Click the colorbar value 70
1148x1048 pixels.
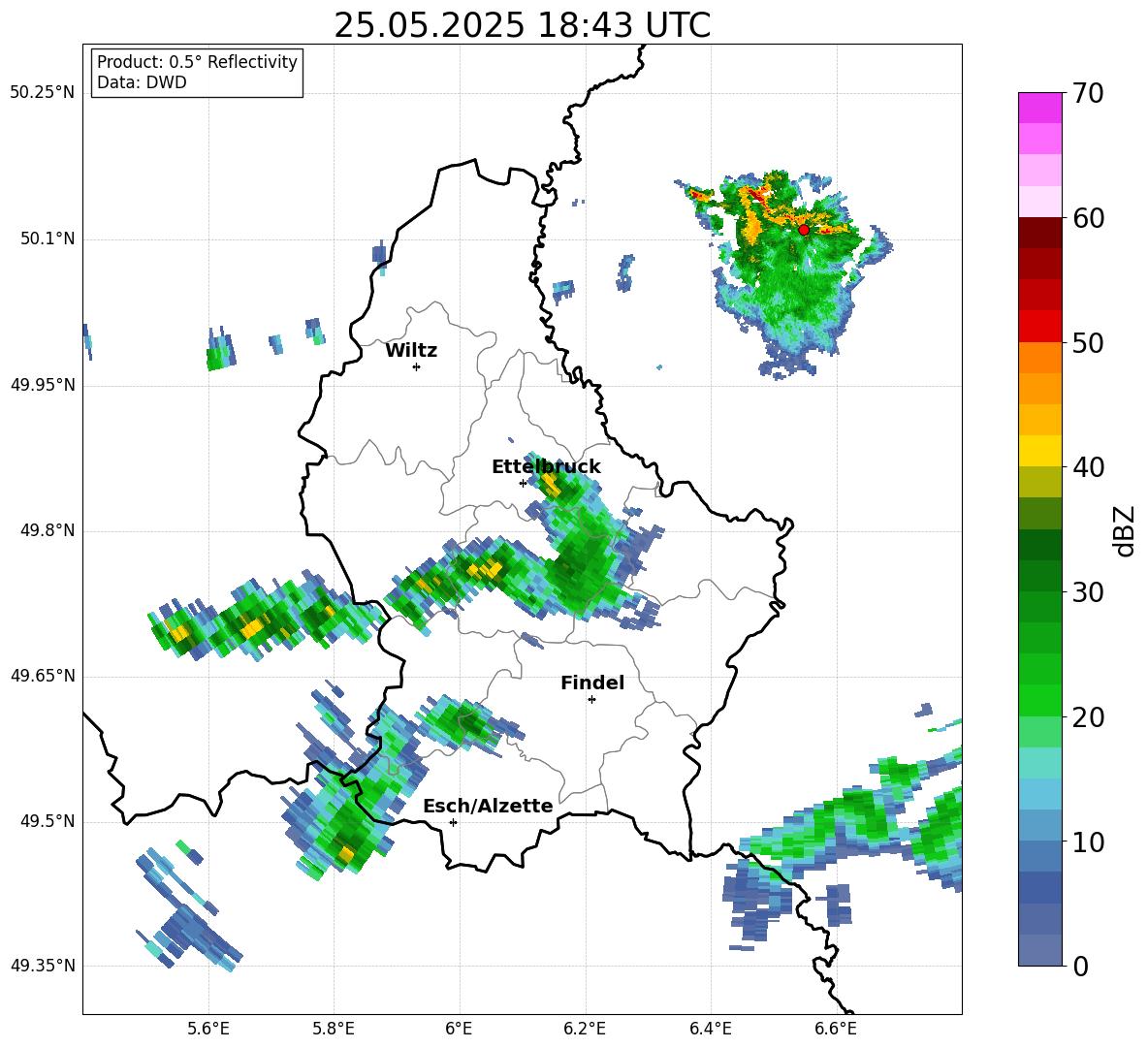coord(1088,93)
